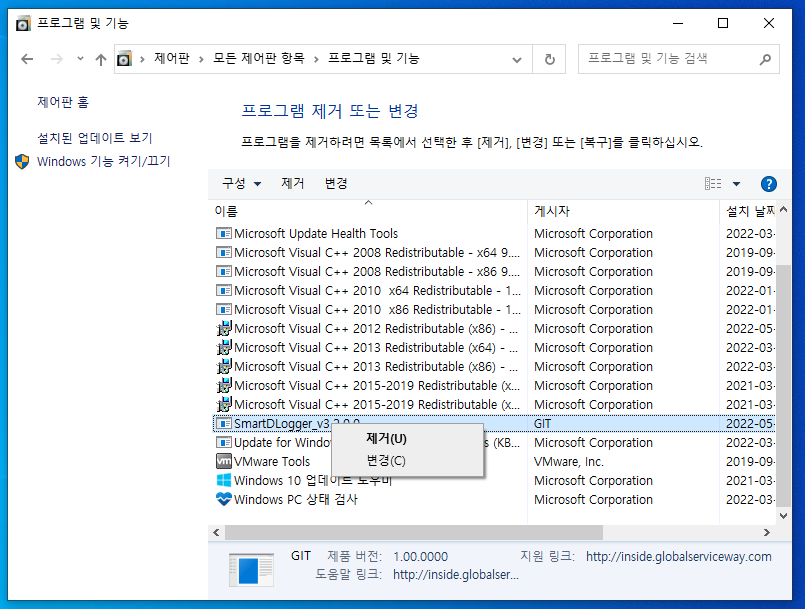Viewport: 805px width, 609px height.
Task: Click the shield icon beside Windows features
Action: (x=22, y=161)
